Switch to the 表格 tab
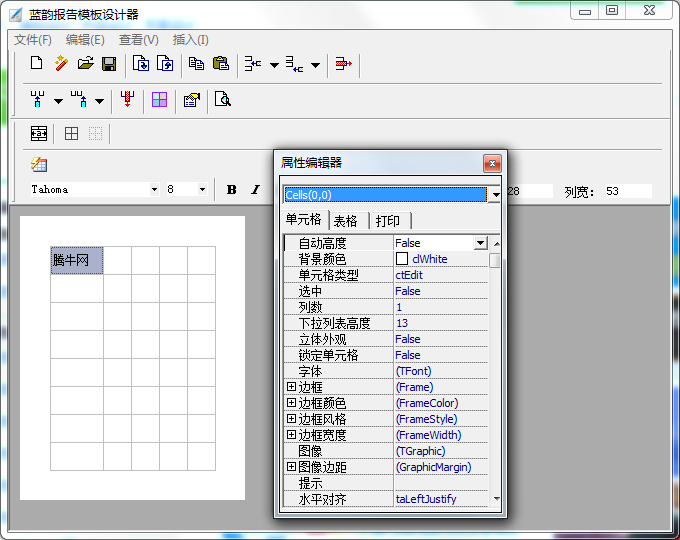The image size is (680, 540). point(346,221)
